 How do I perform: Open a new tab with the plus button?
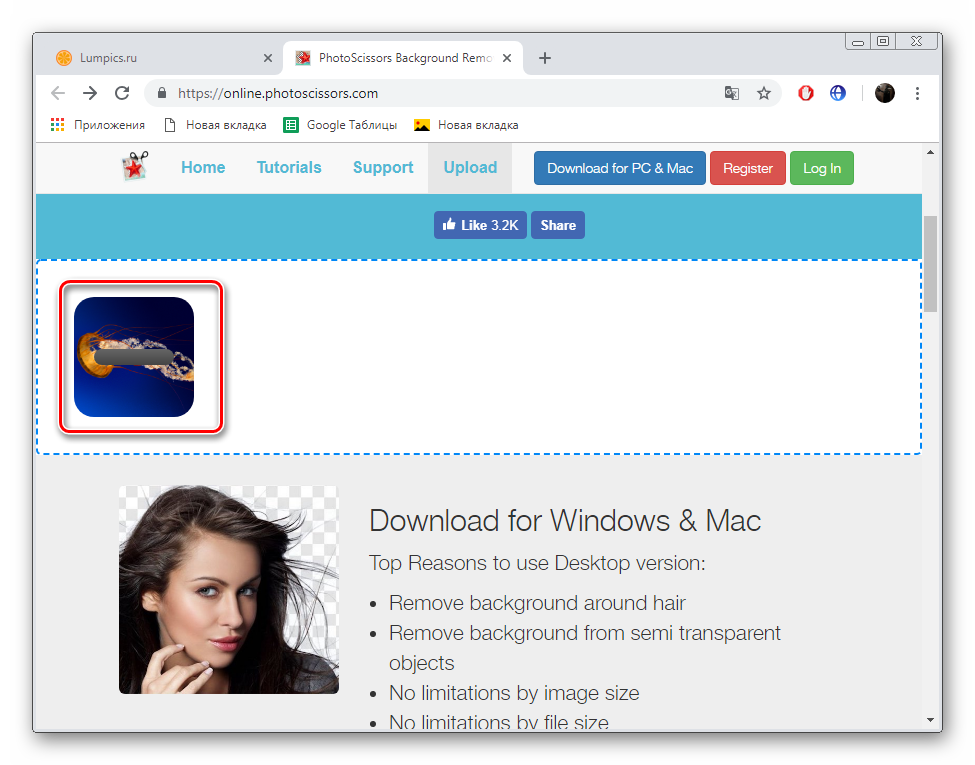point(545,58)
